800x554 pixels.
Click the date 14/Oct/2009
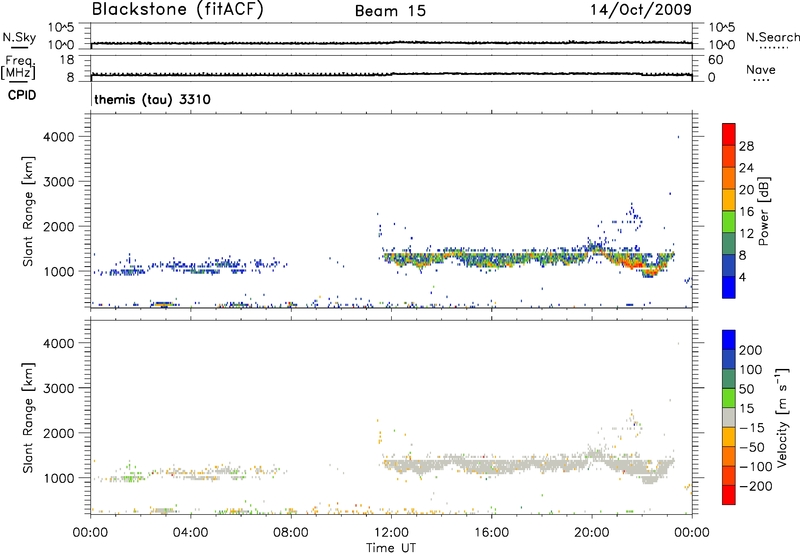(x=641, y=10)
